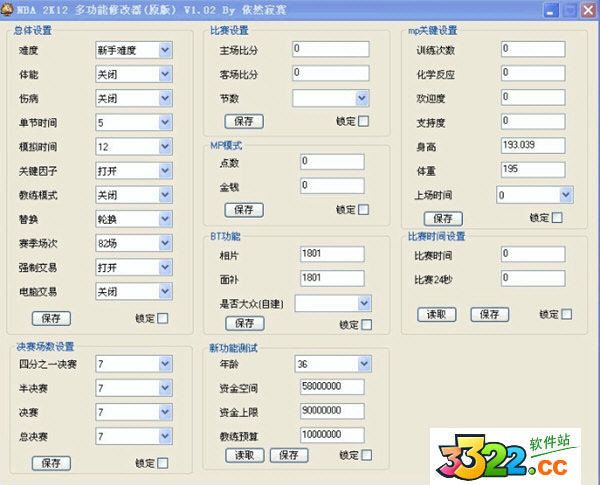Close the NBA 2K12 修改器 window
This screenshot has width=600, height=485.
588,10
